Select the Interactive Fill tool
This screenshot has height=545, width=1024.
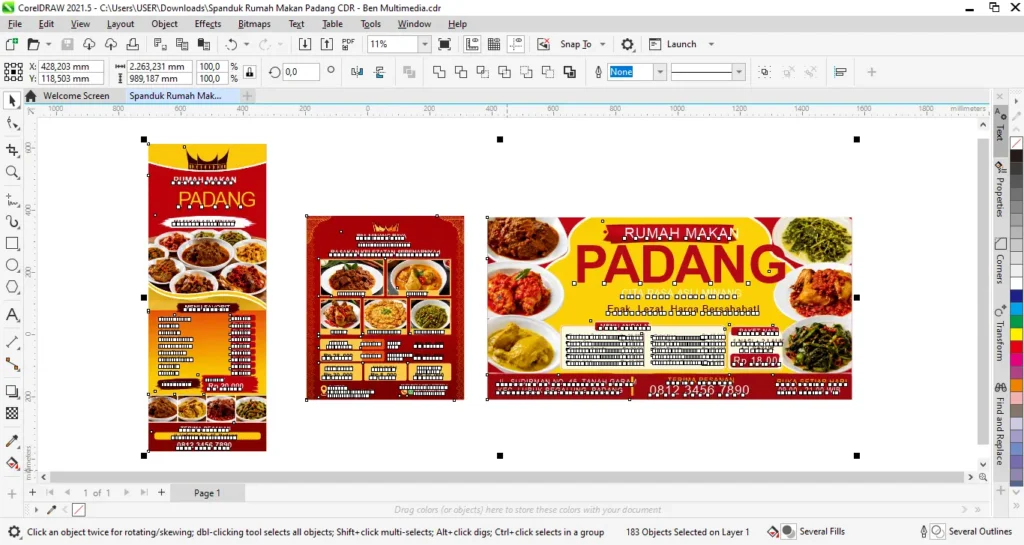pyautogui.click(x=12, y=463)
